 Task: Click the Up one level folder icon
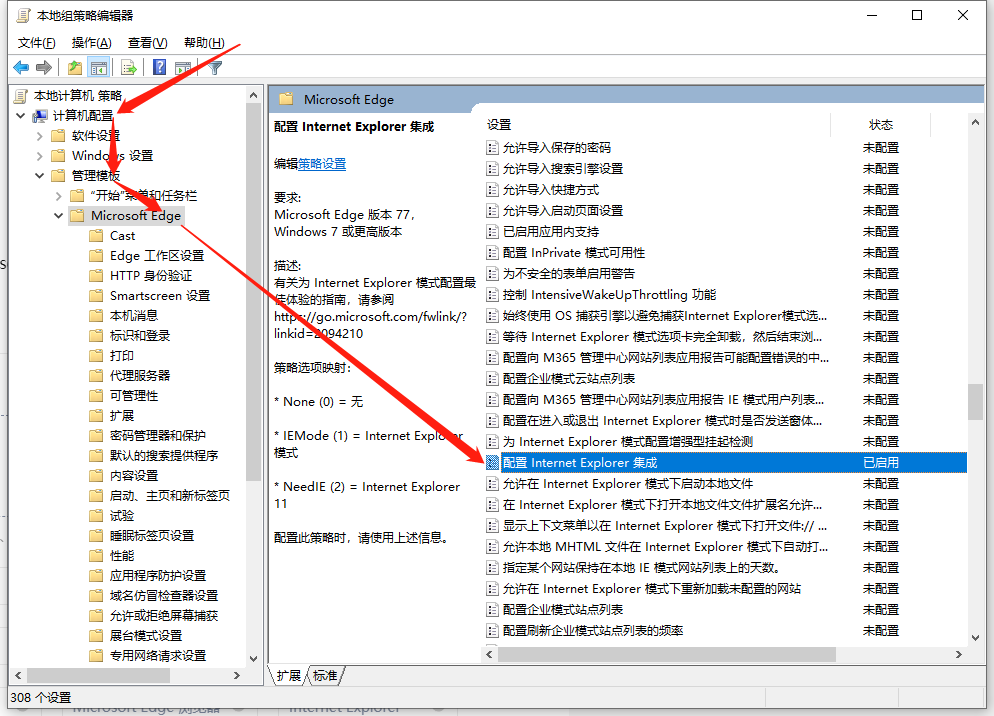[75, 67]
